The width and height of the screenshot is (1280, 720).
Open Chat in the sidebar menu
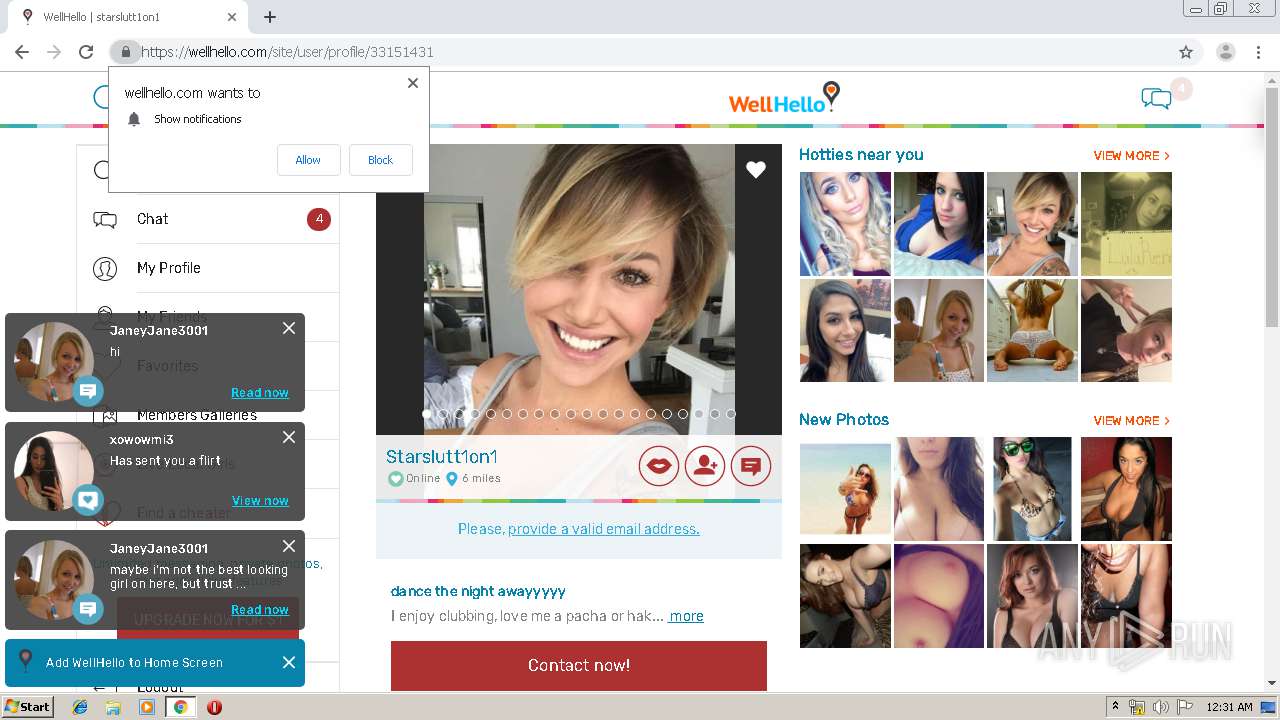pyautogui.click(x=152, y=219)
